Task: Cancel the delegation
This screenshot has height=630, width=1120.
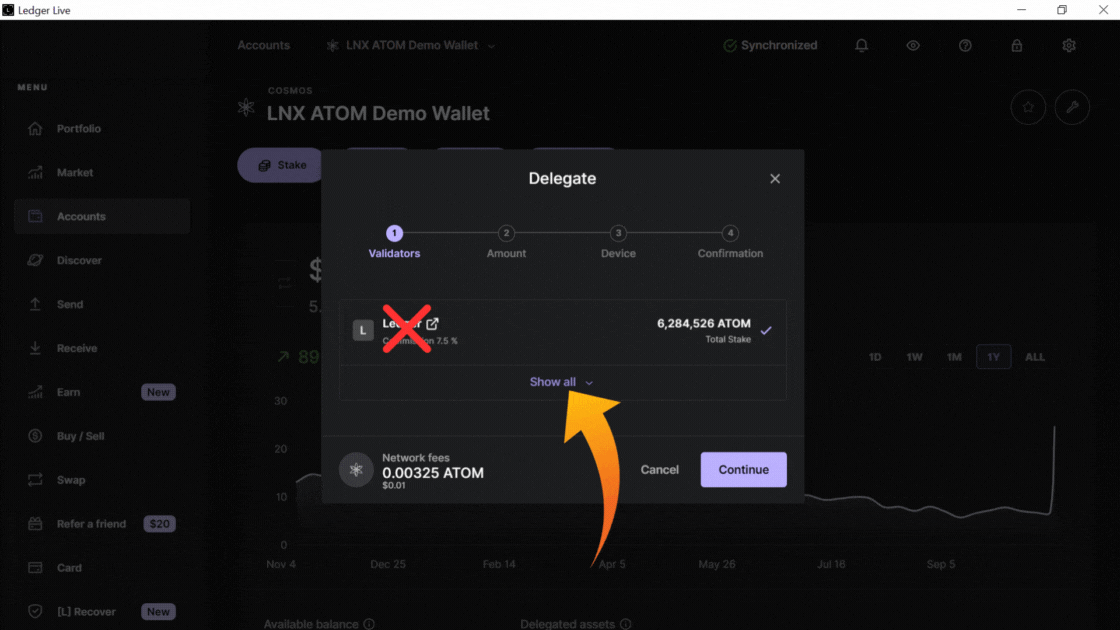Action: [x=659, y=469]
